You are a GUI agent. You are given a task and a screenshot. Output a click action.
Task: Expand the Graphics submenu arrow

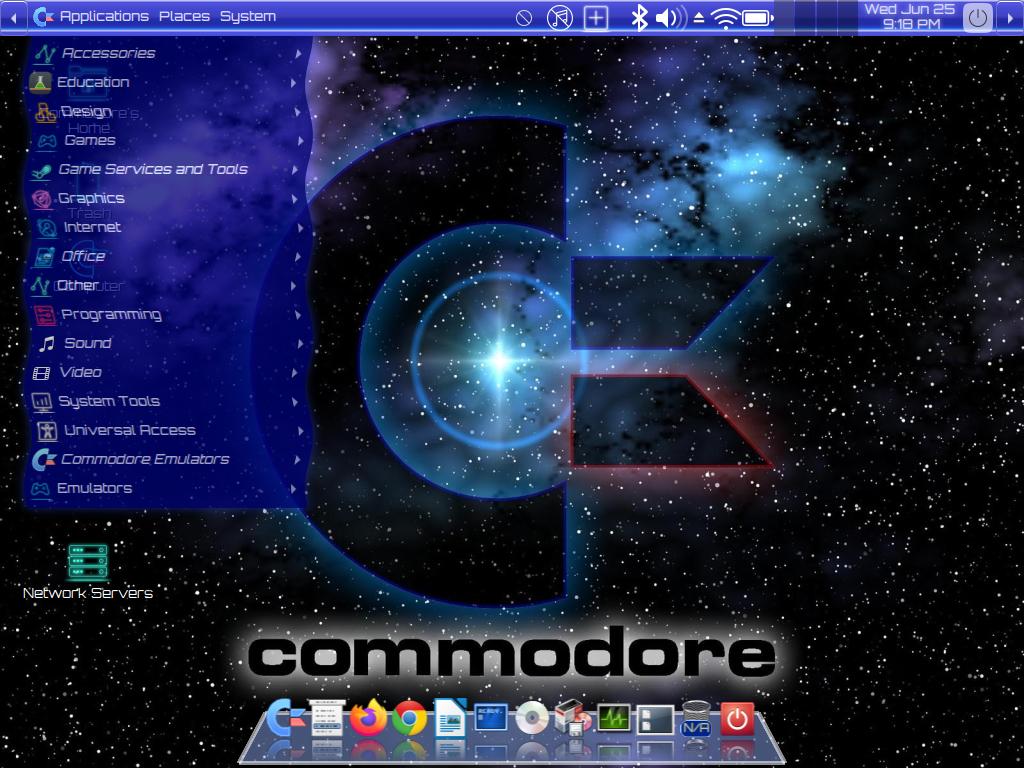[x=295, y=199]
